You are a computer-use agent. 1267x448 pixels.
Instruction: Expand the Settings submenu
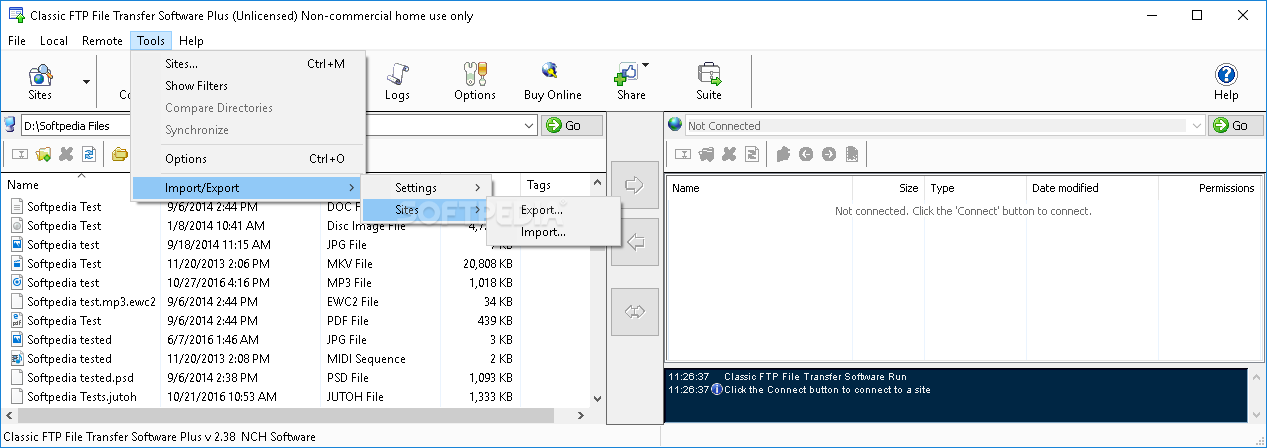tap(425, 187)
